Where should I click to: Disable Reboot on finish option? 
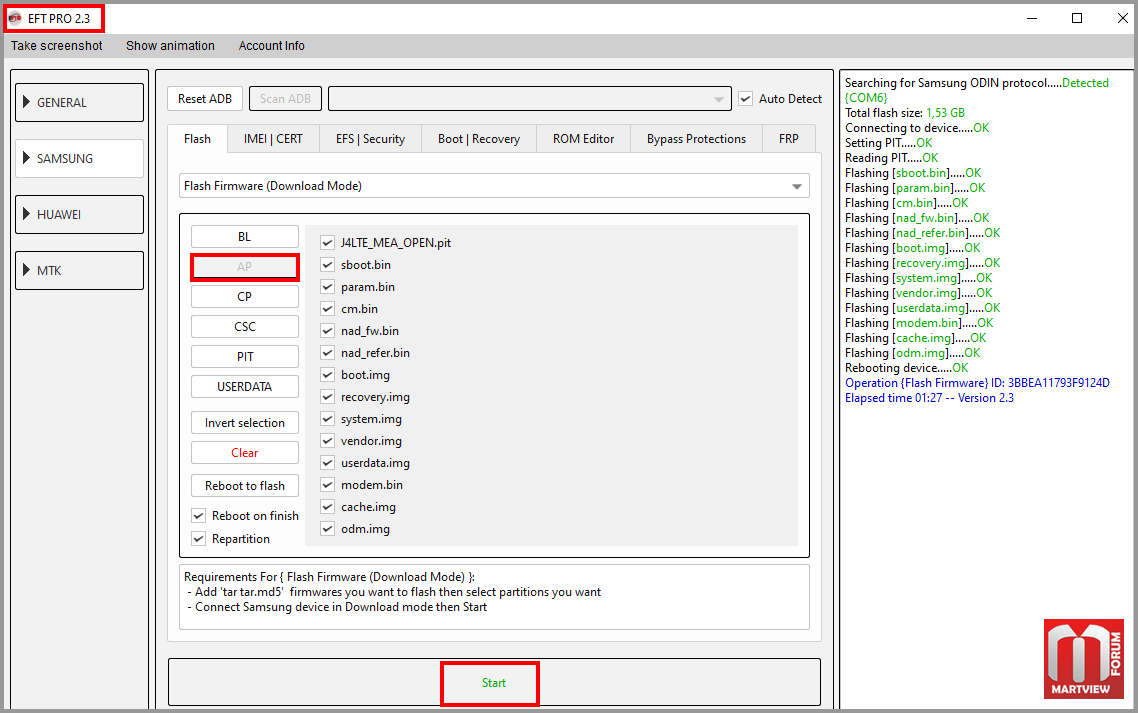click(198, 516)
